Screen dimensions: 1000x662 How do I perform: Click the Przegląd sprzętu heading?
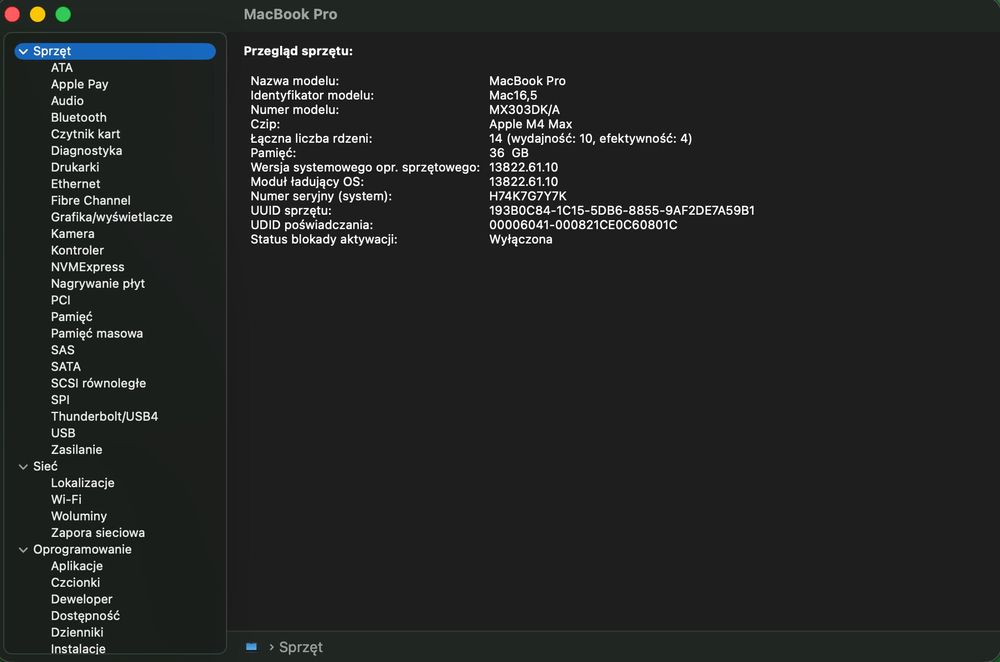[298, 51]
